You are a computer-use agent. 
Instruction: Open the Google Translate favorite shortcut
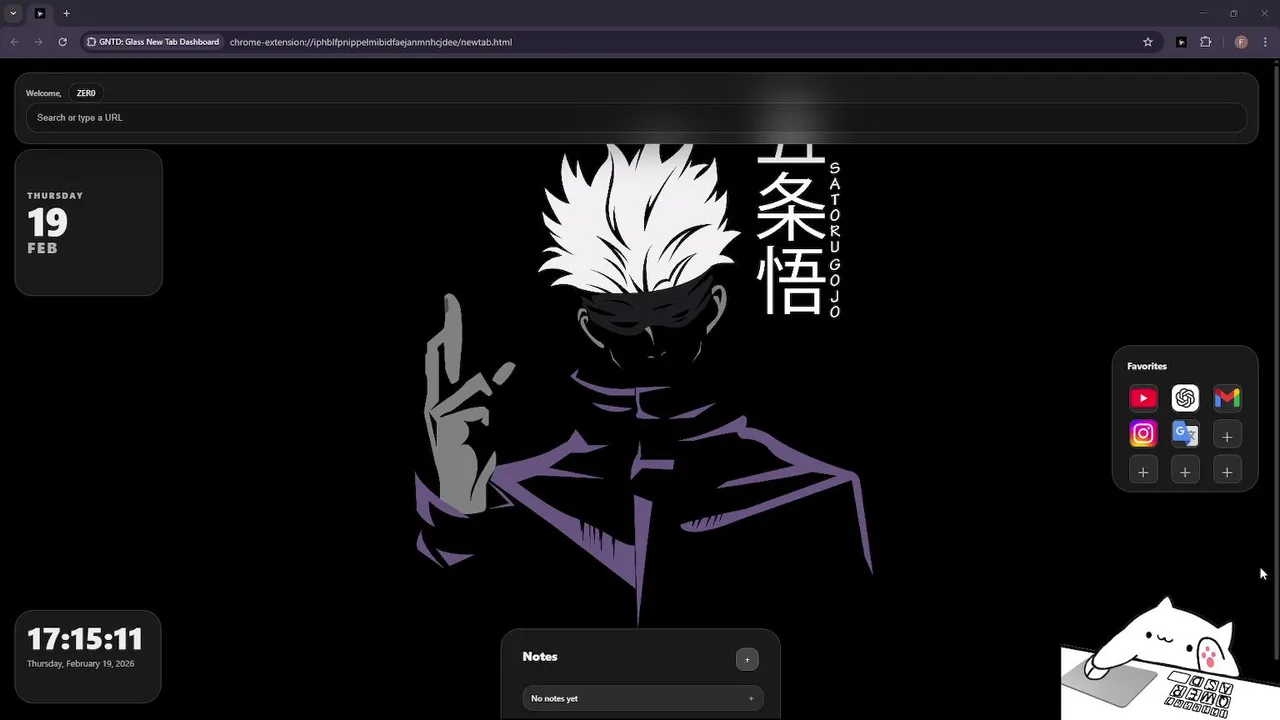[x=1185, y=434]
